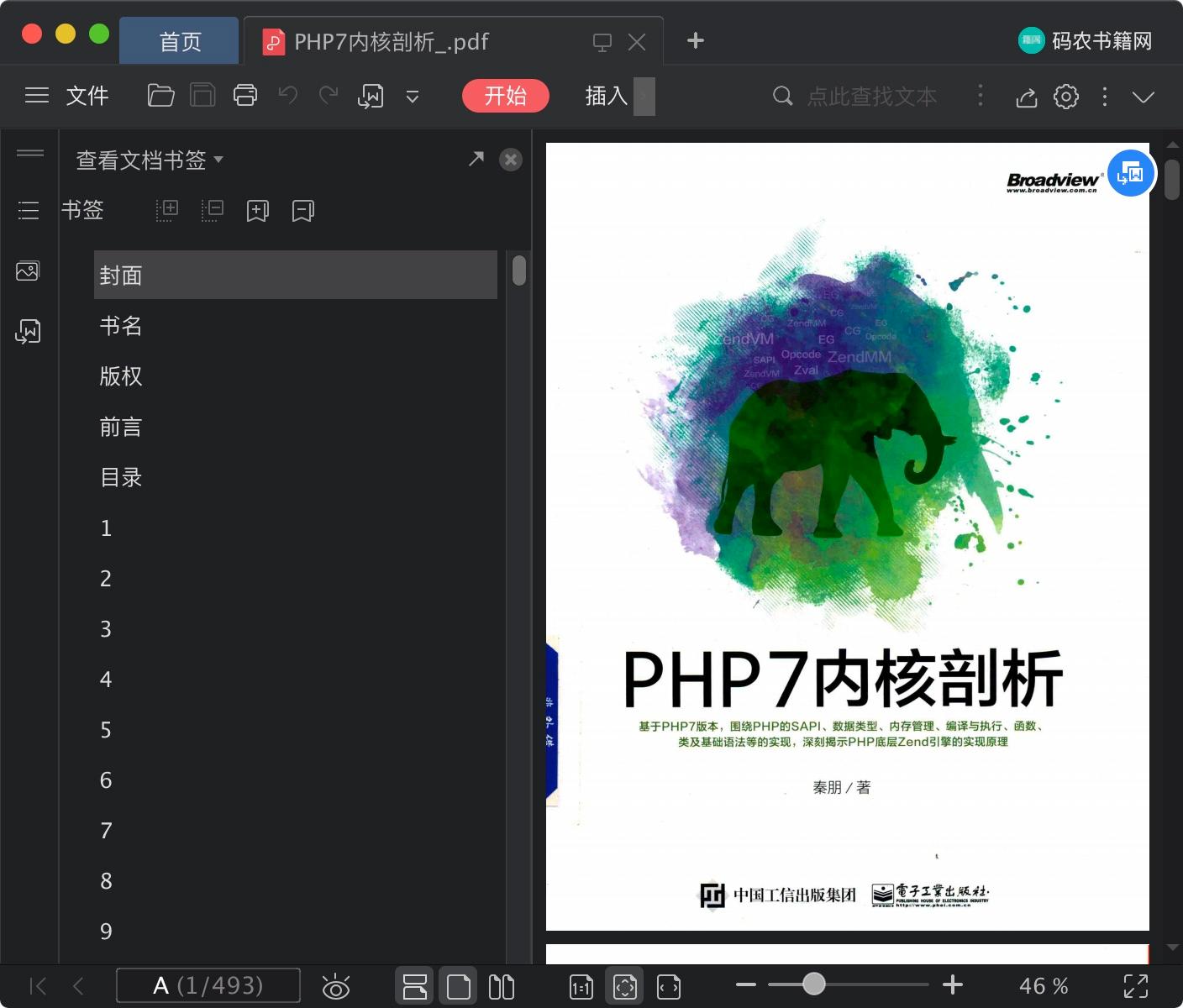The image size is (1183, 1008).
Task: Zoom in with plus button
Action: 953,984
